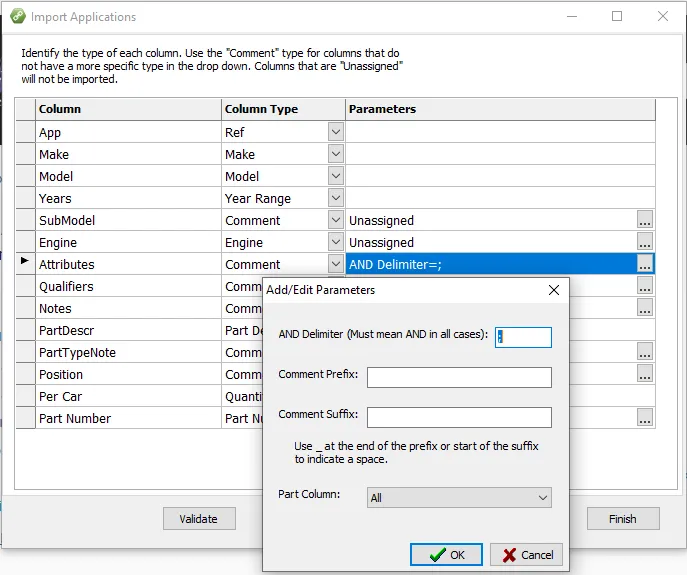The image size is (687, 575).
Task: Click the Import Applications window icon
Action: click(x=17, y=17)
